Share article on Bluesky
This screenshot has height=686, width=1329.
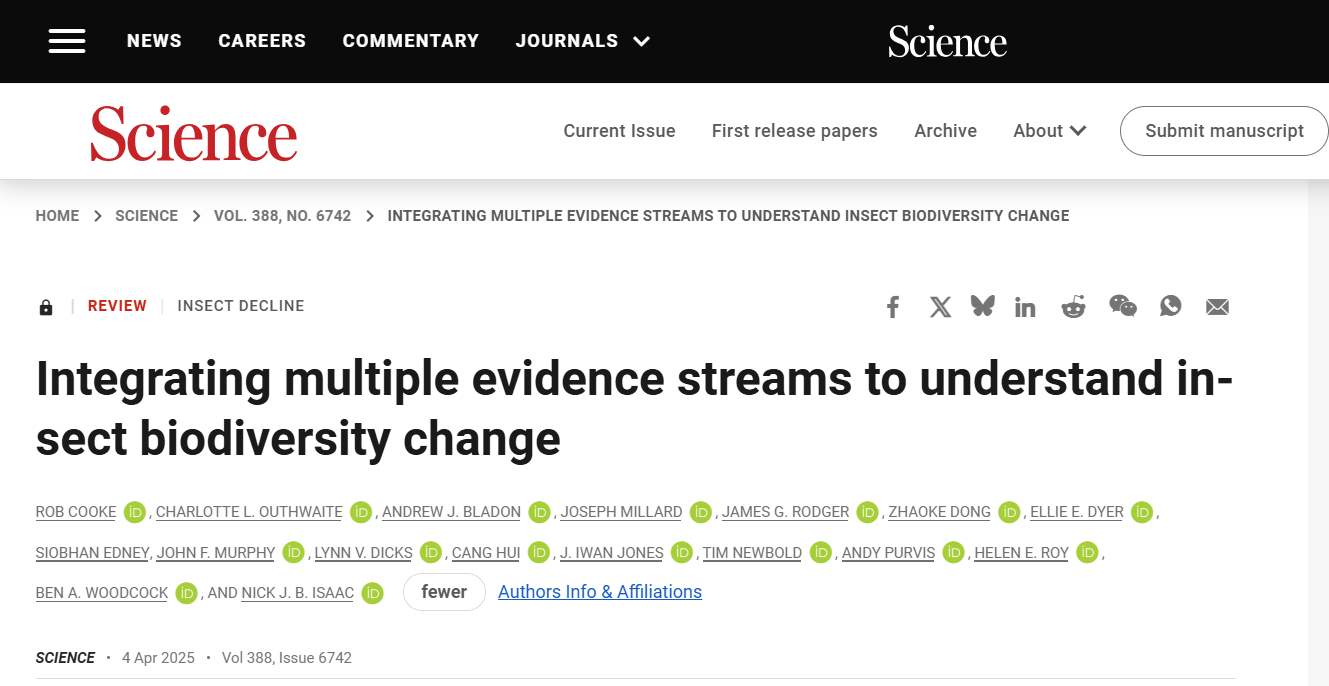[982, 306]
